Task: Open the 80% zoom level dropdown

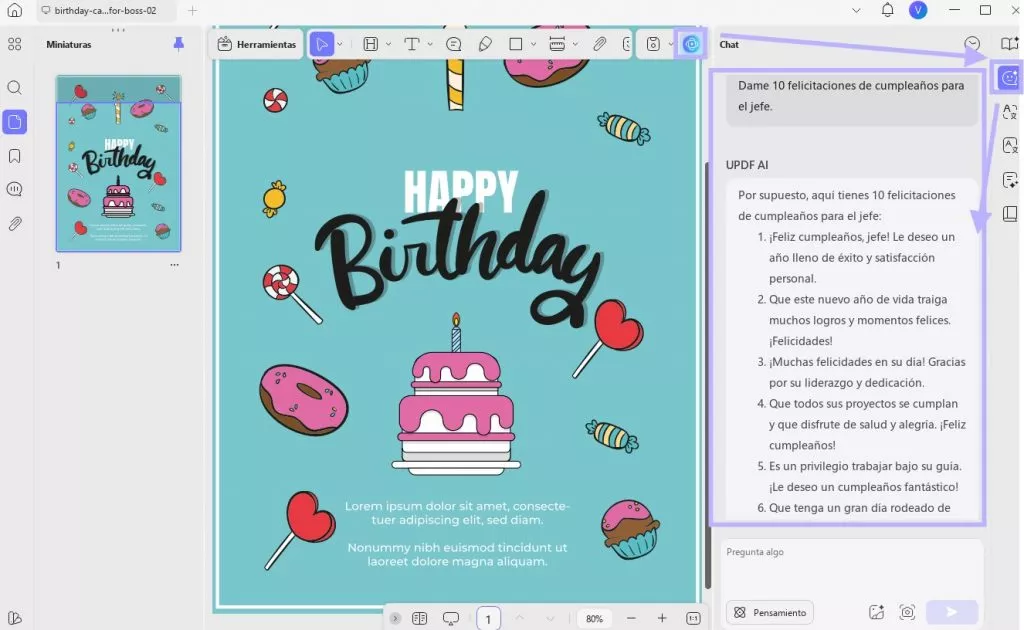Action: coord(594,618)
